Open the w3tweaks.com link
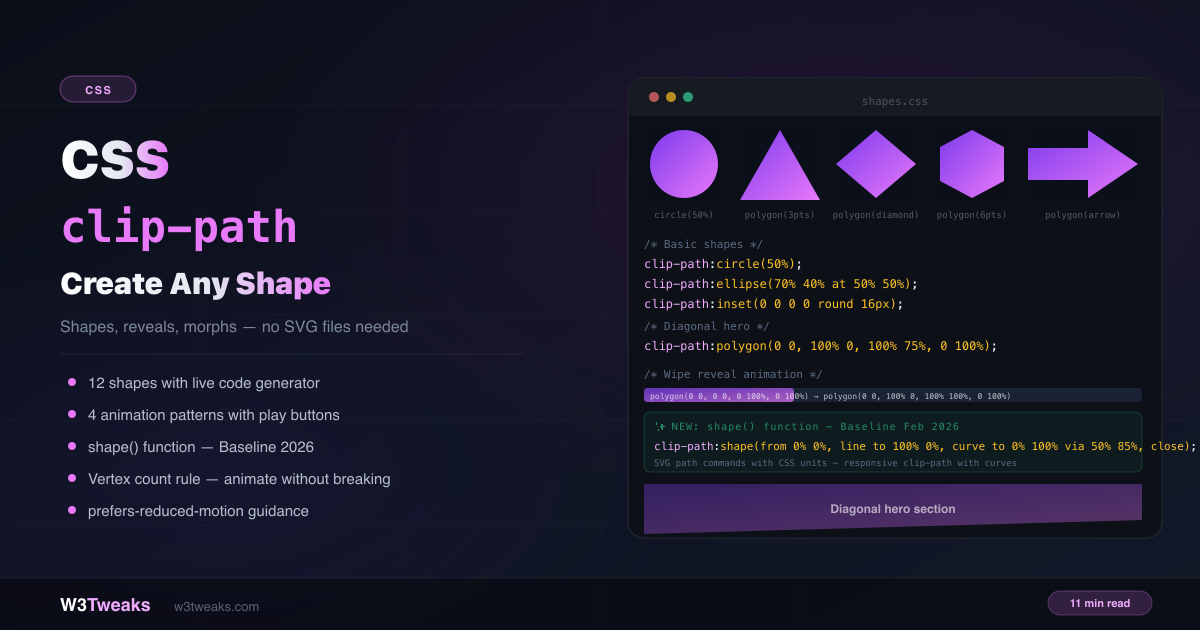Screen dimensions: 1200x630 [216, 606]
